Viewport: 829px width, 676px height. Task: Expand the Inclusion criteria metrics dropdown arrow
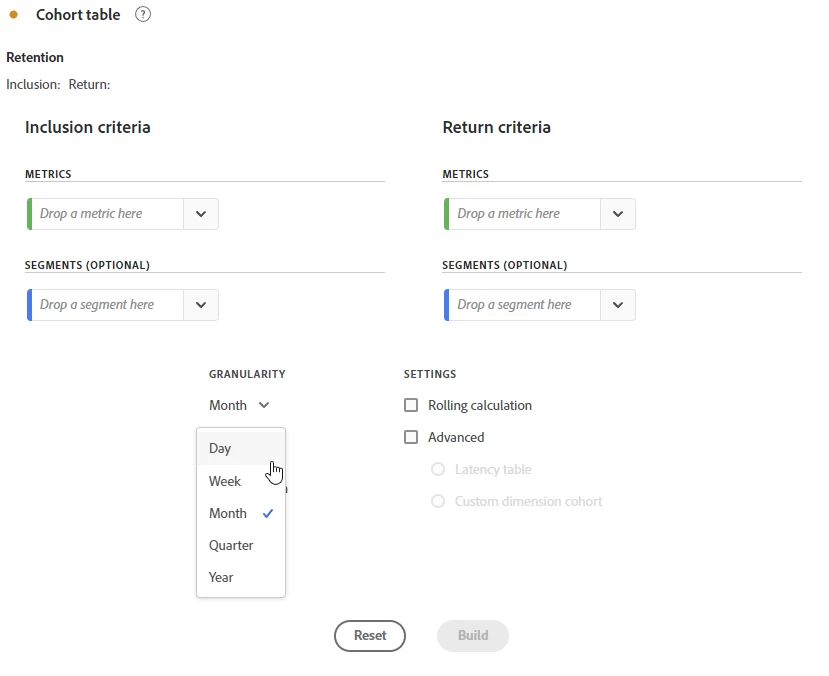201,214
